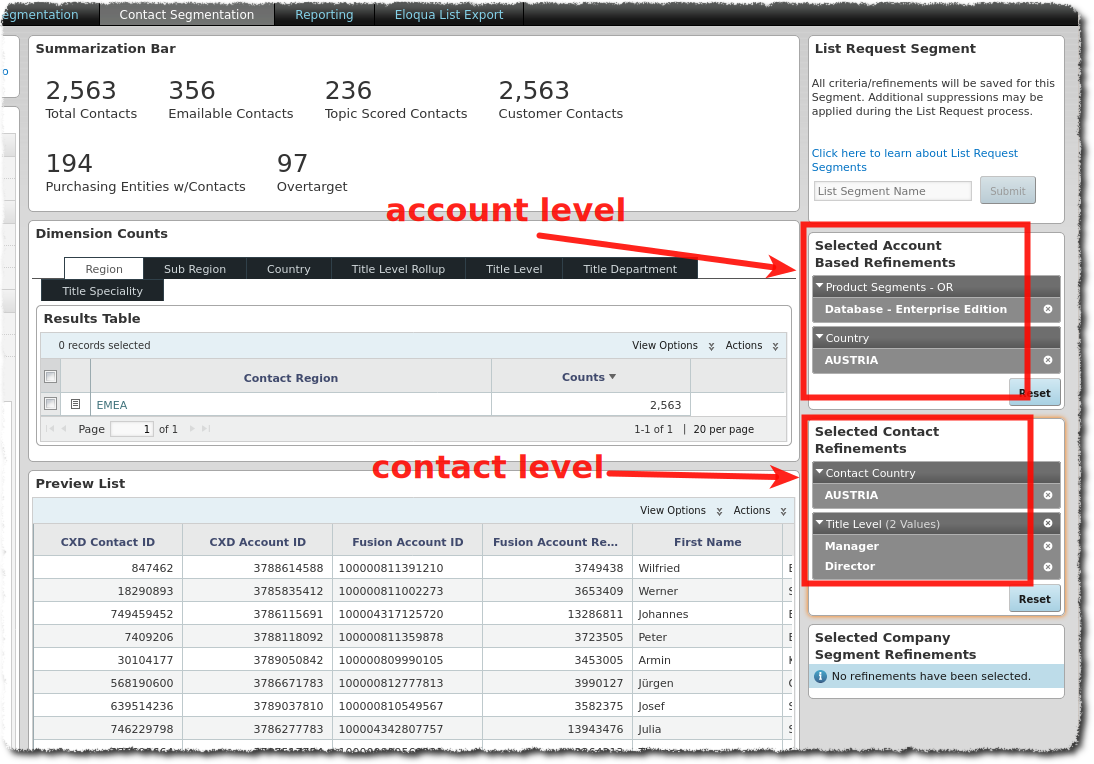
Task: Remove the Director title level refinement
Action: tap(1047, 567)
